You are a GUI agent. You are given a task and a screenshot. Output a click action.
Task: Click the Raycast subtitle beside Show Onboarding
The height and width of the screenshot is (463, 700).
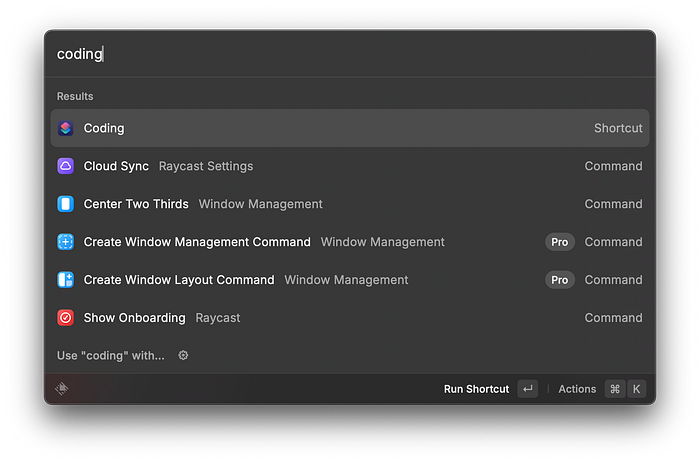click(x=218, y=318)
